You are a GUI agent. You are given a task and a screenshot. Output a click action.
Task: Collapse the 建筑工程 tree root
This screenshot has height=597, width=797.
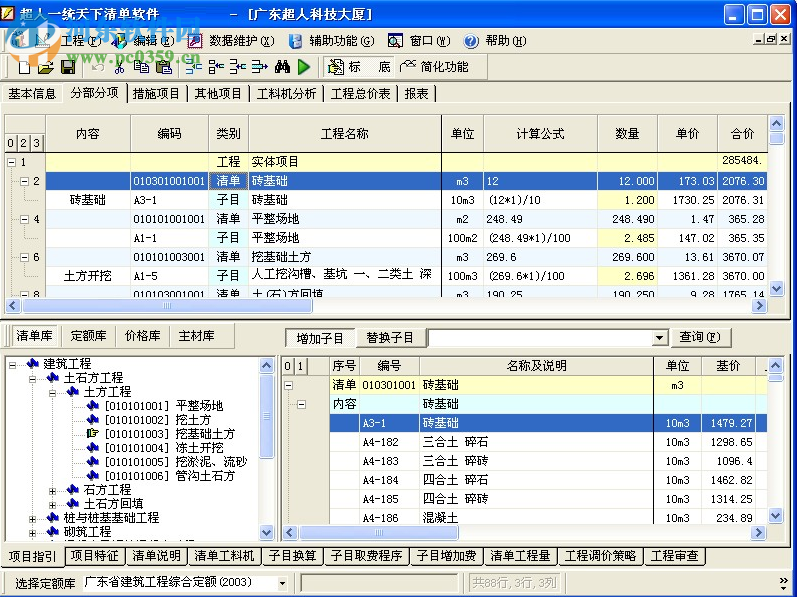(x=12, y=364)
